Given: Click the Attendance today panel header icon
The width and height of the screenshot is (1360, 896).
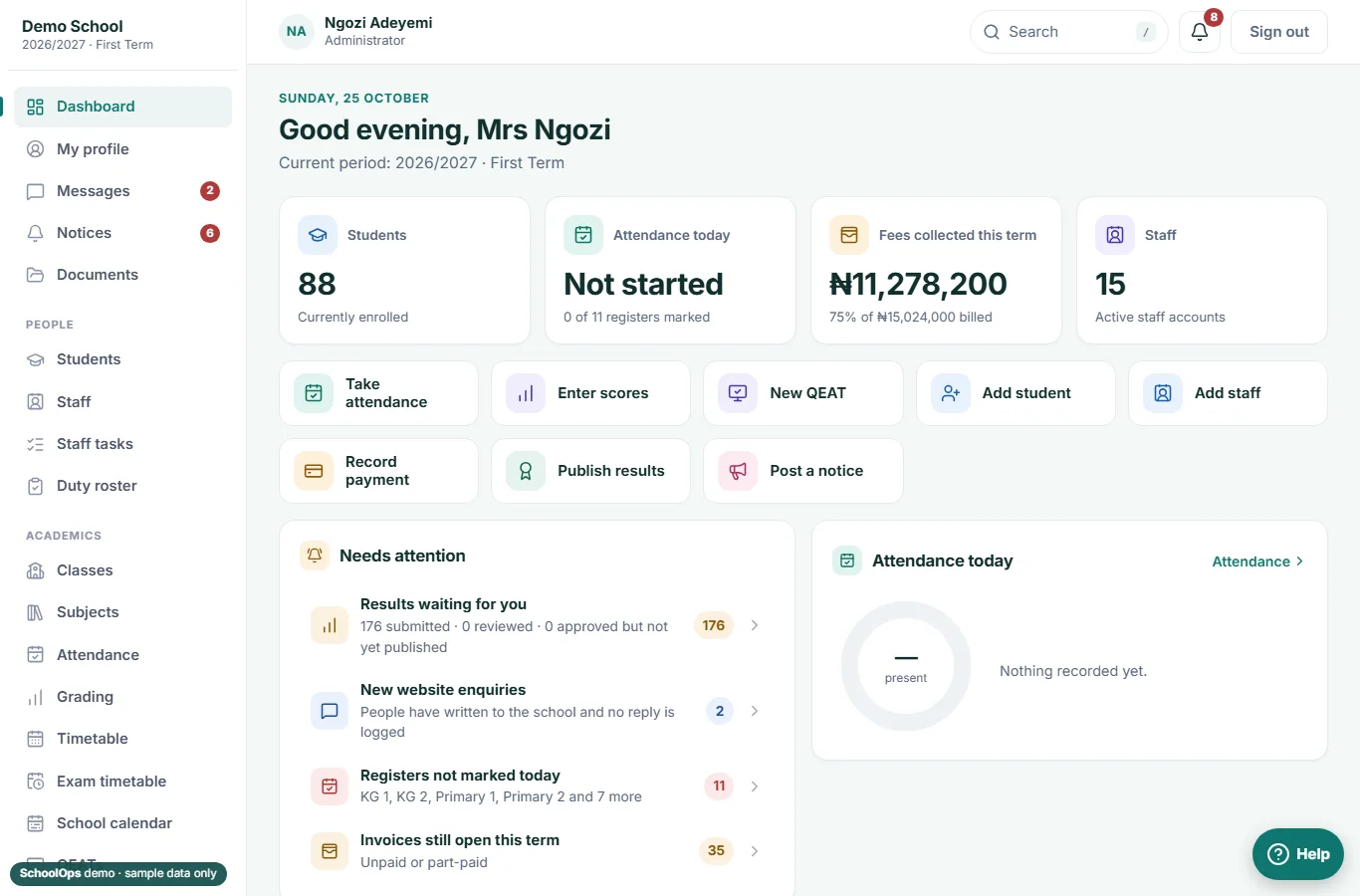Looking at the screenshot, I should 847,560.
